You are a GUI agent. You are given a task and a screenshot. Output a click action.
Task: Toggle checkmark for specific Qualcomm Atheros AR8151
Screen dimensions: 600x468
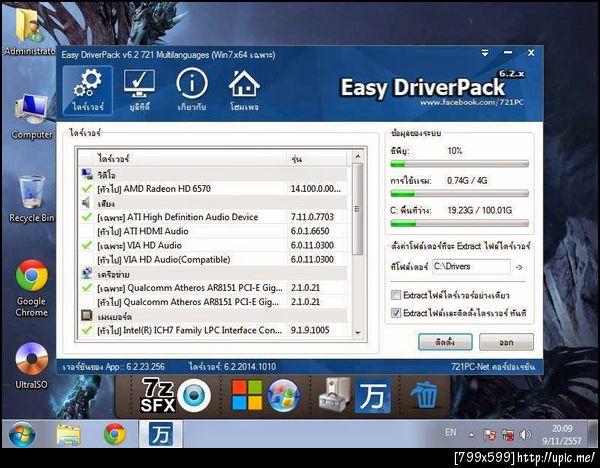(87, 287)
